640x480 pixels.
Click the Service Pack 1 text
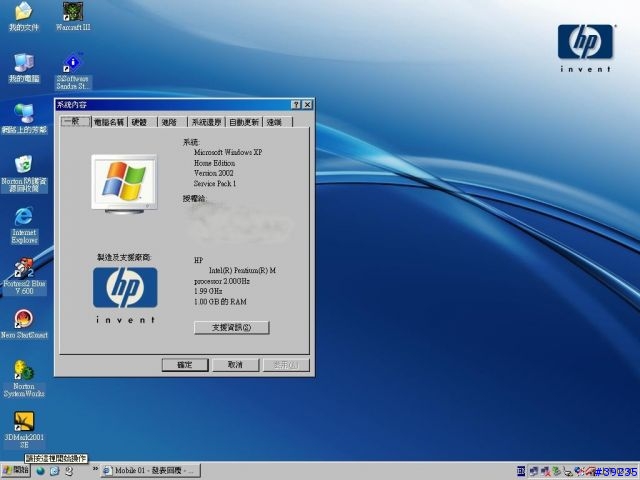[x=215, y=184]
